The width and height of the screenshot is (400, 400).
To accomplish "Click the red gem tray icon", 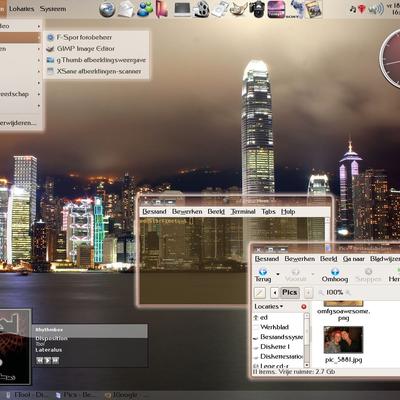I will tap(362, 9).
